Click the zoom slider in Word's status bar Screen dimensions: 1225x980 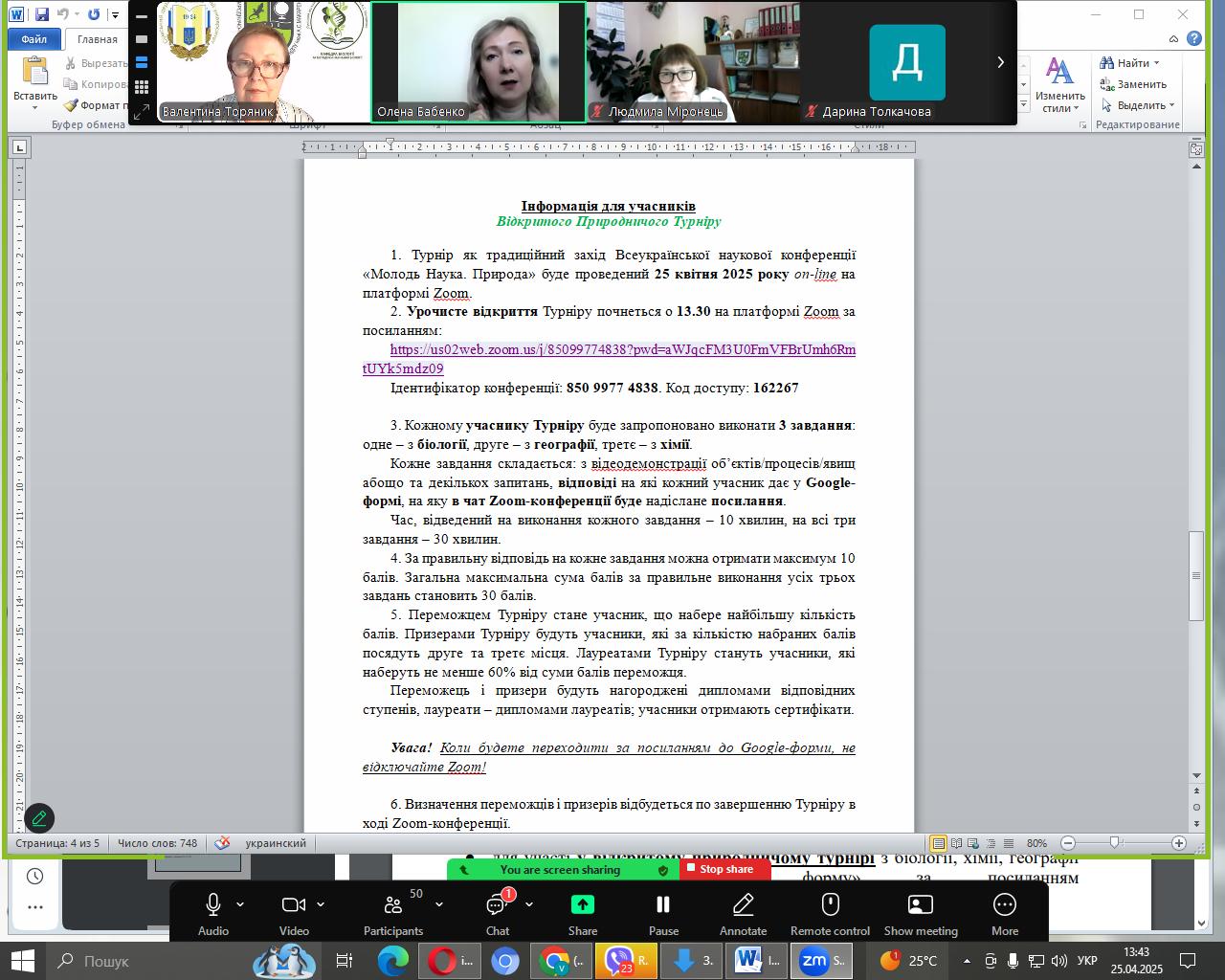(1115, 843)
